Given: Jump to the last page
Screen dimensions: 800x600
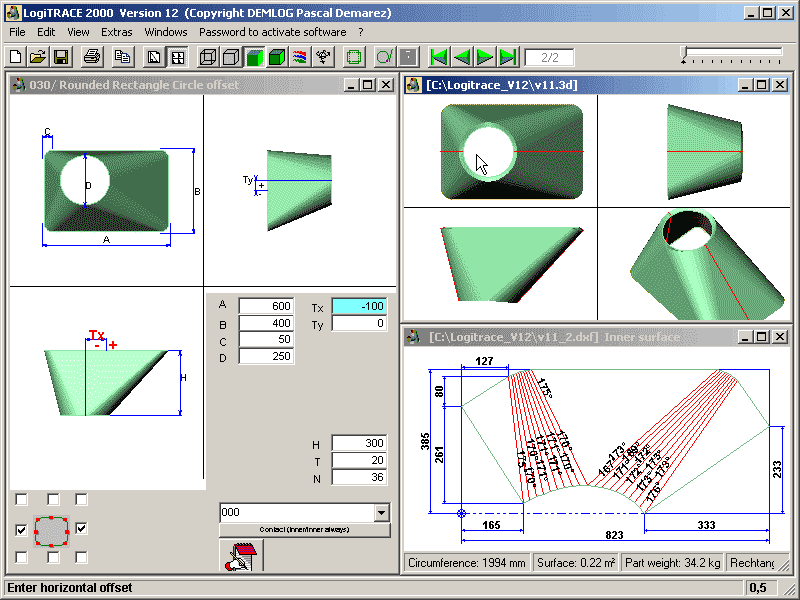Looking at the screenshot, I should tap(509, 57).
